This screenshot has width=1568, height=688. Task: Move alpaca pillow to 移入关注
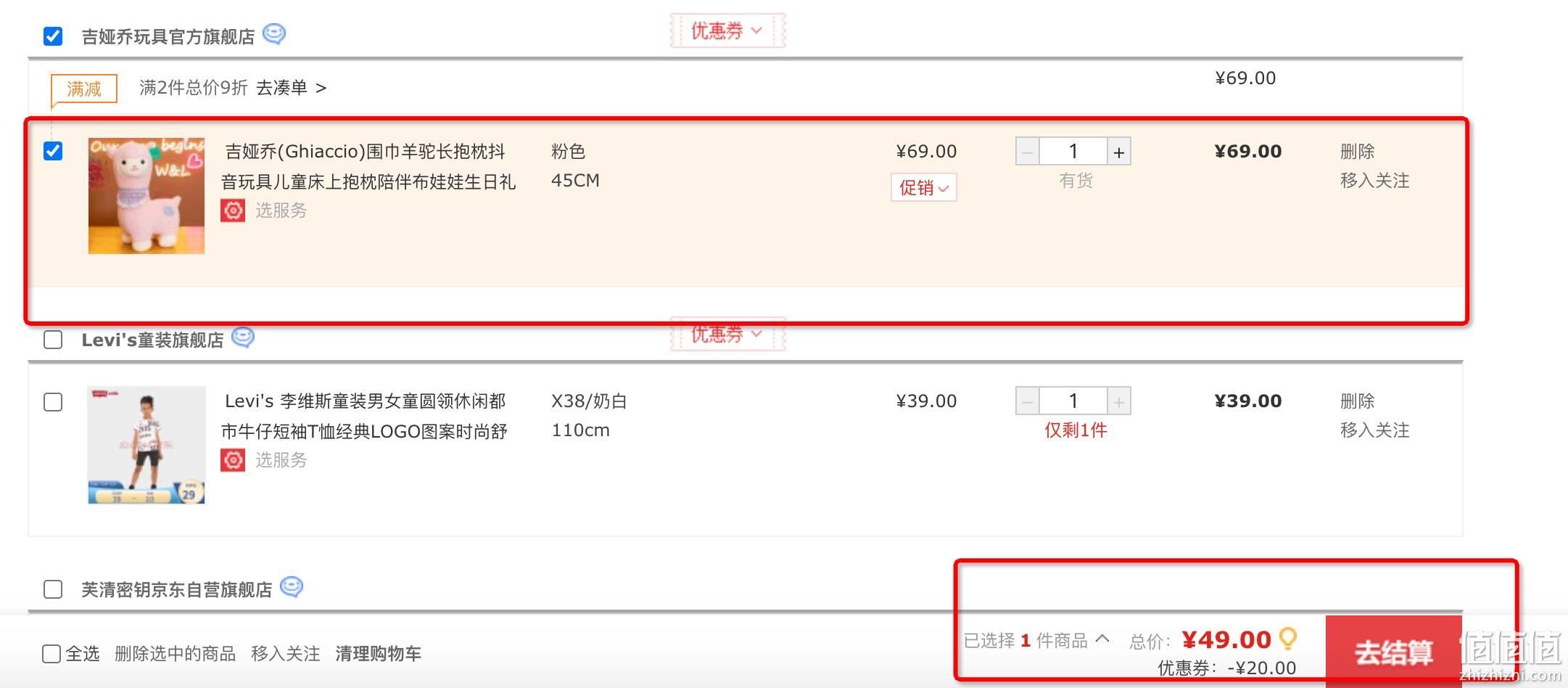pos(1375,181)
